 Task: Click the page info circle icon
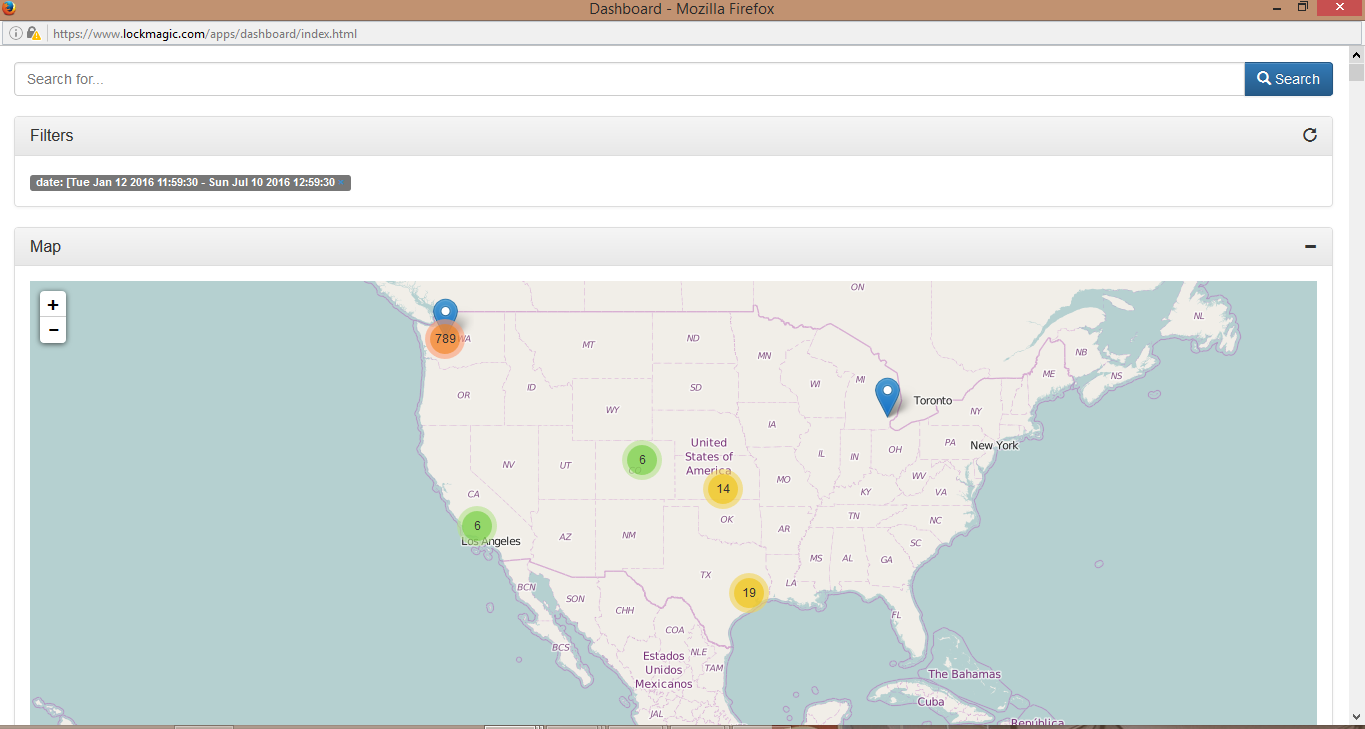tap(15, 33)
